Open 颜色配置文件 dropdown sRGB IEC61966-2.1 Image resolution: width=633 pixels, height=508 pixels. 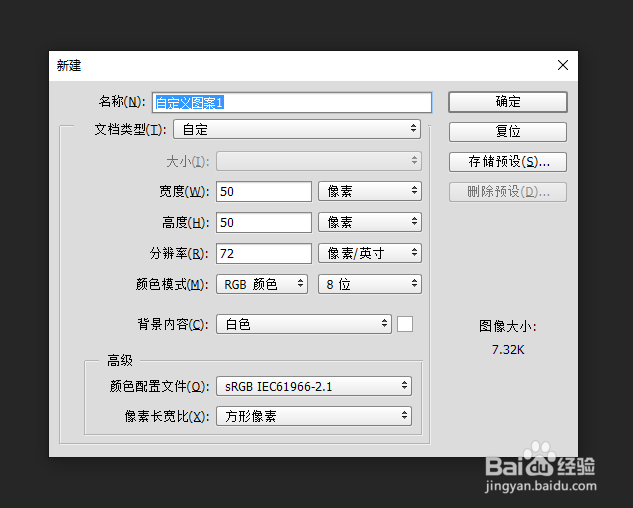314,386
